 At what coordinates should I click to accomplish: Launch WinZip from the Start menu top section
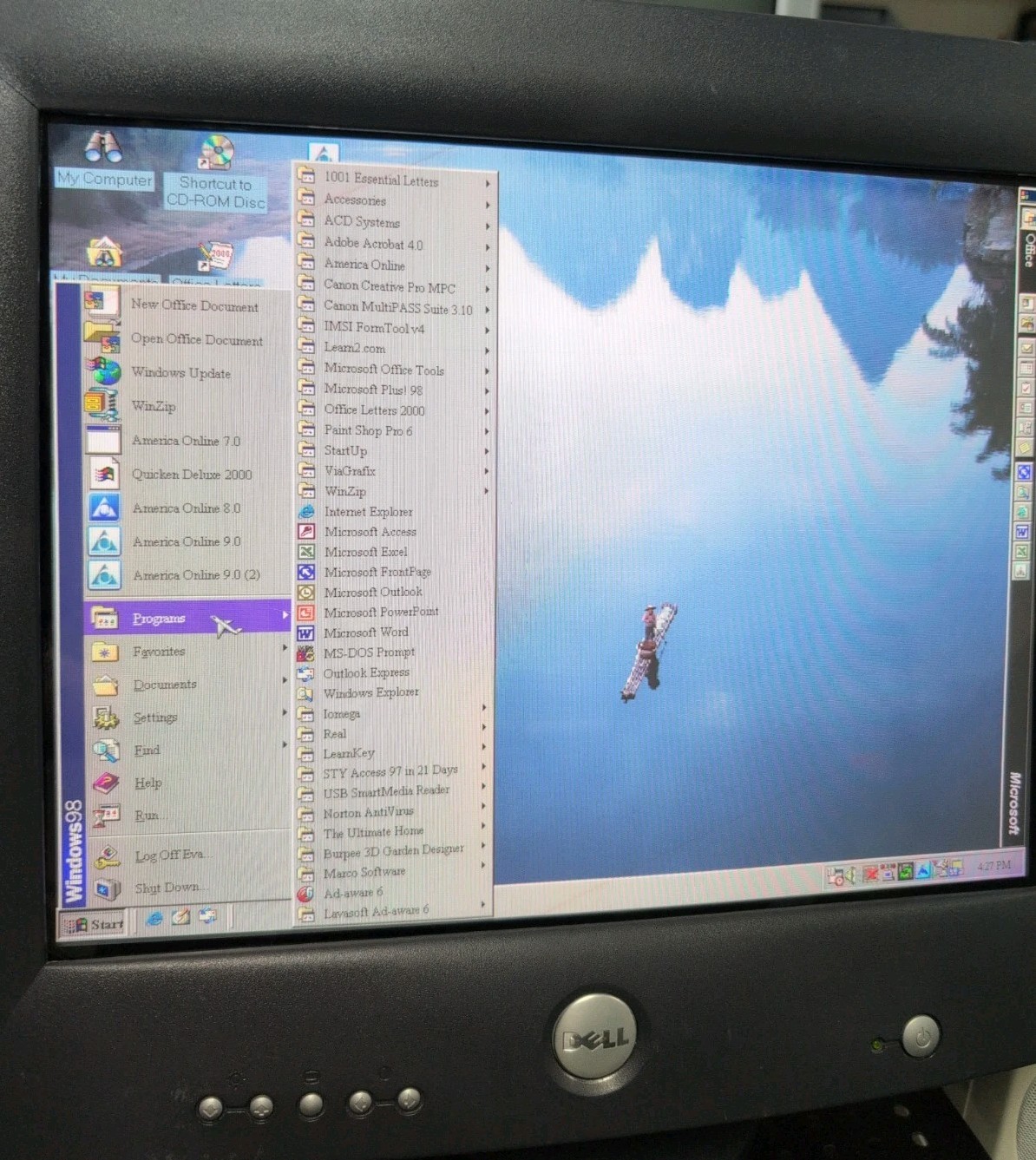(x=185, y=406)
